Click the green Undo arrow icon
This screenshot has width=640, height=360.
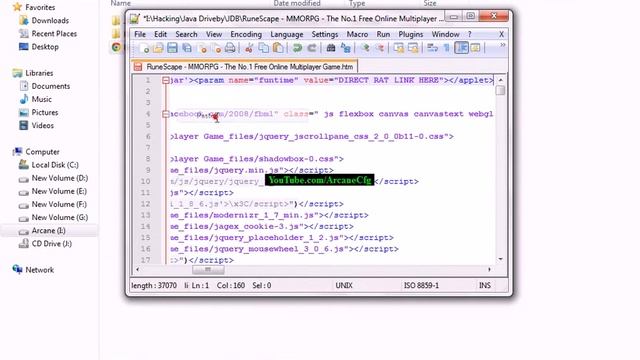pos(297,48)
